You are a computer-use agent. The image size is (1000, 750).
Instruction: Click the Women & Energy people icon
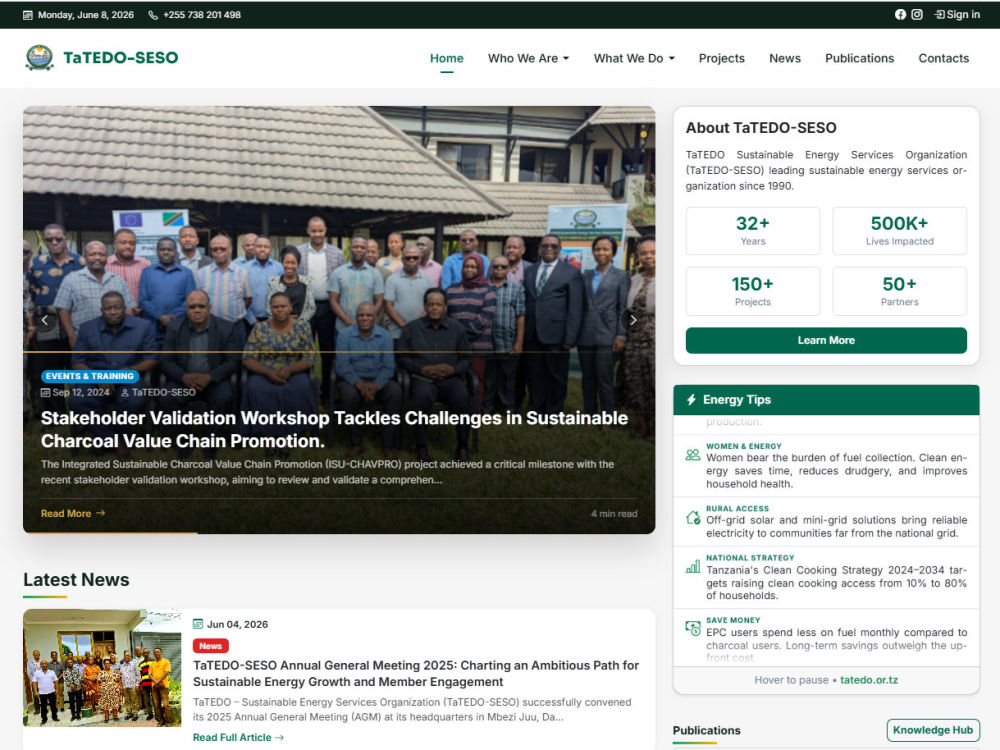click(x=693, y=455)
